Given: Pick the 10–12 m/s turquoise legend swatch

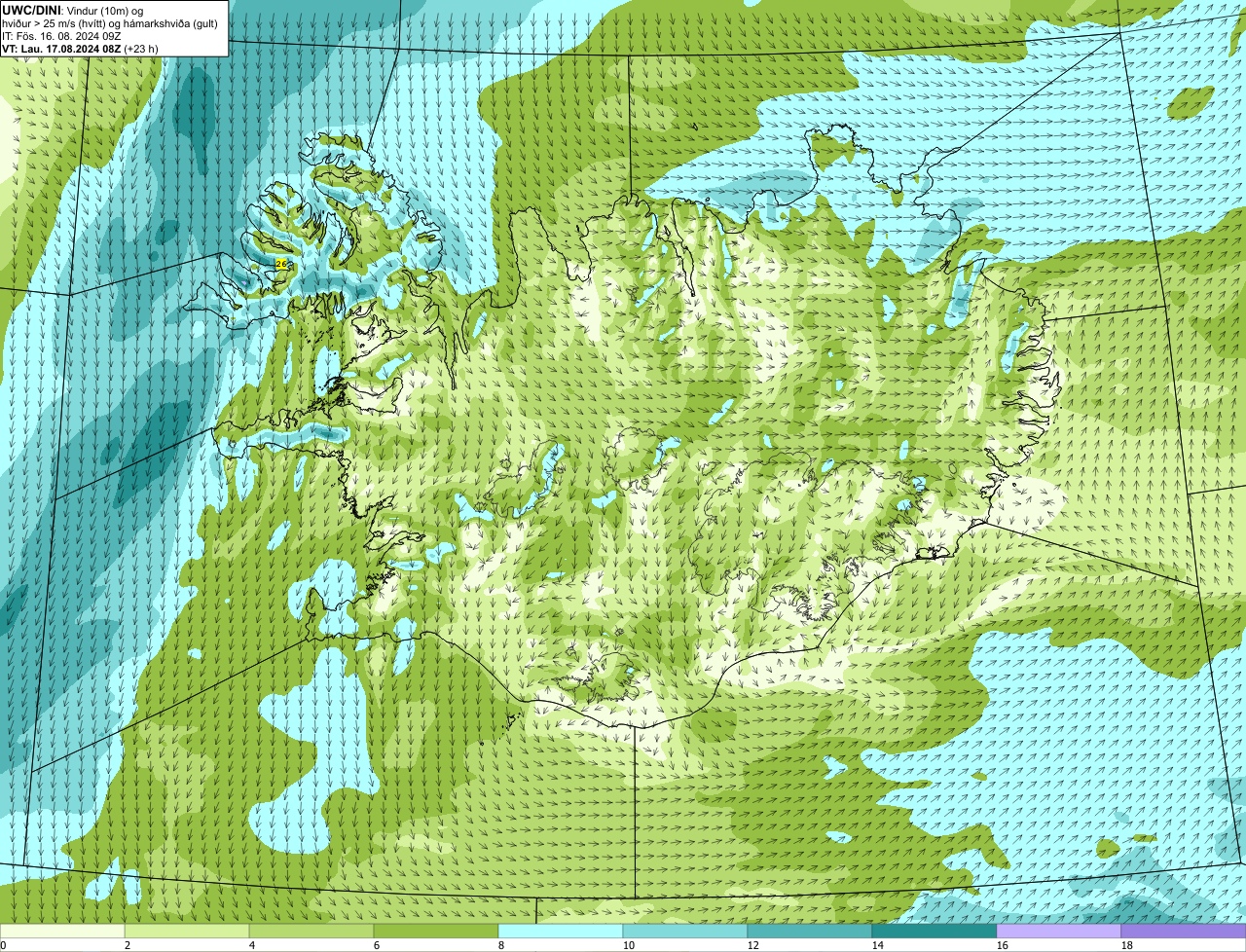Looking at the screenshot, I should pyautogui.click(x=685, y=931).
